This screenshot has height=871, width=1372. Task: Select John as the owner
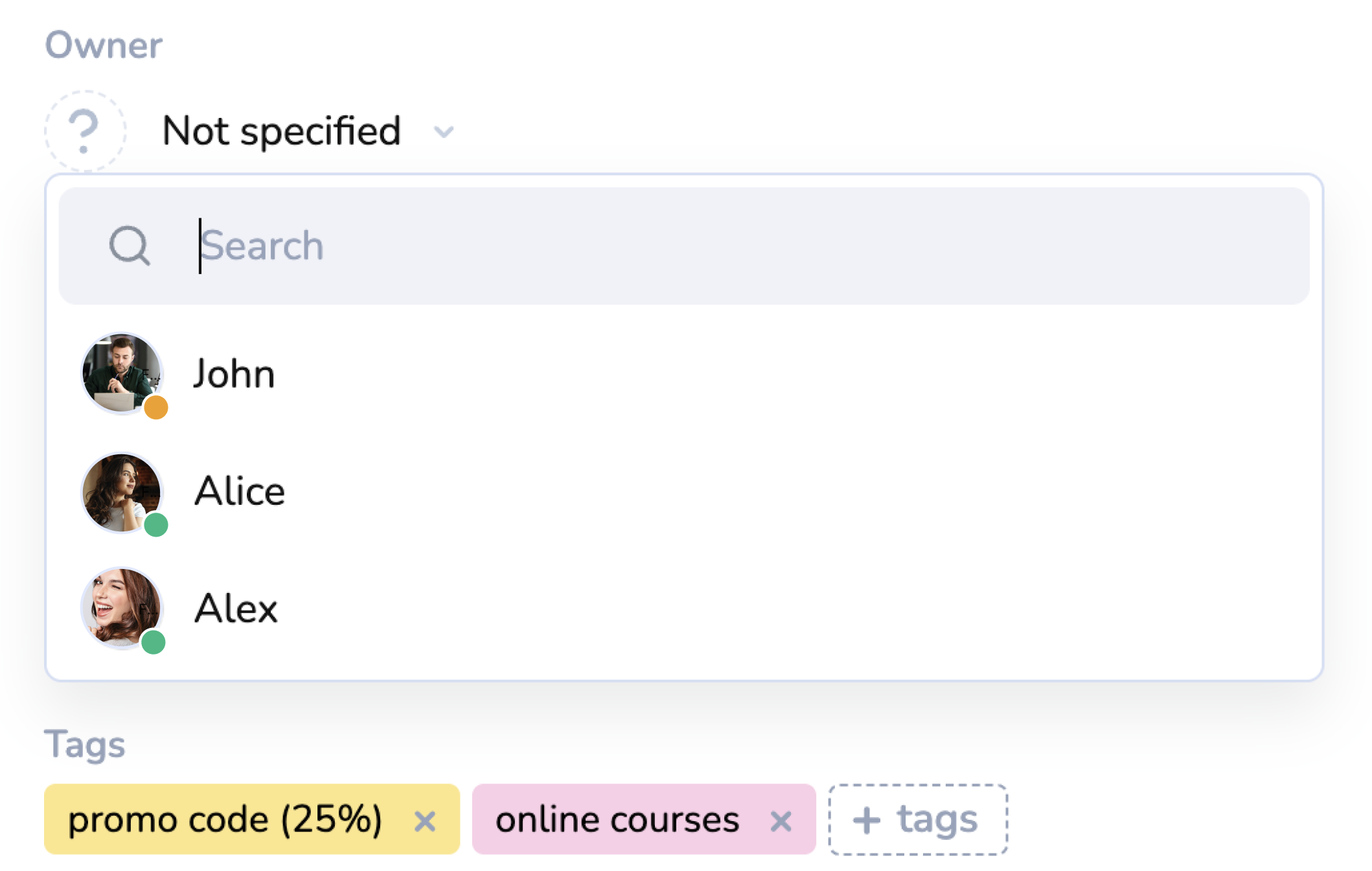tap(234, 374)
